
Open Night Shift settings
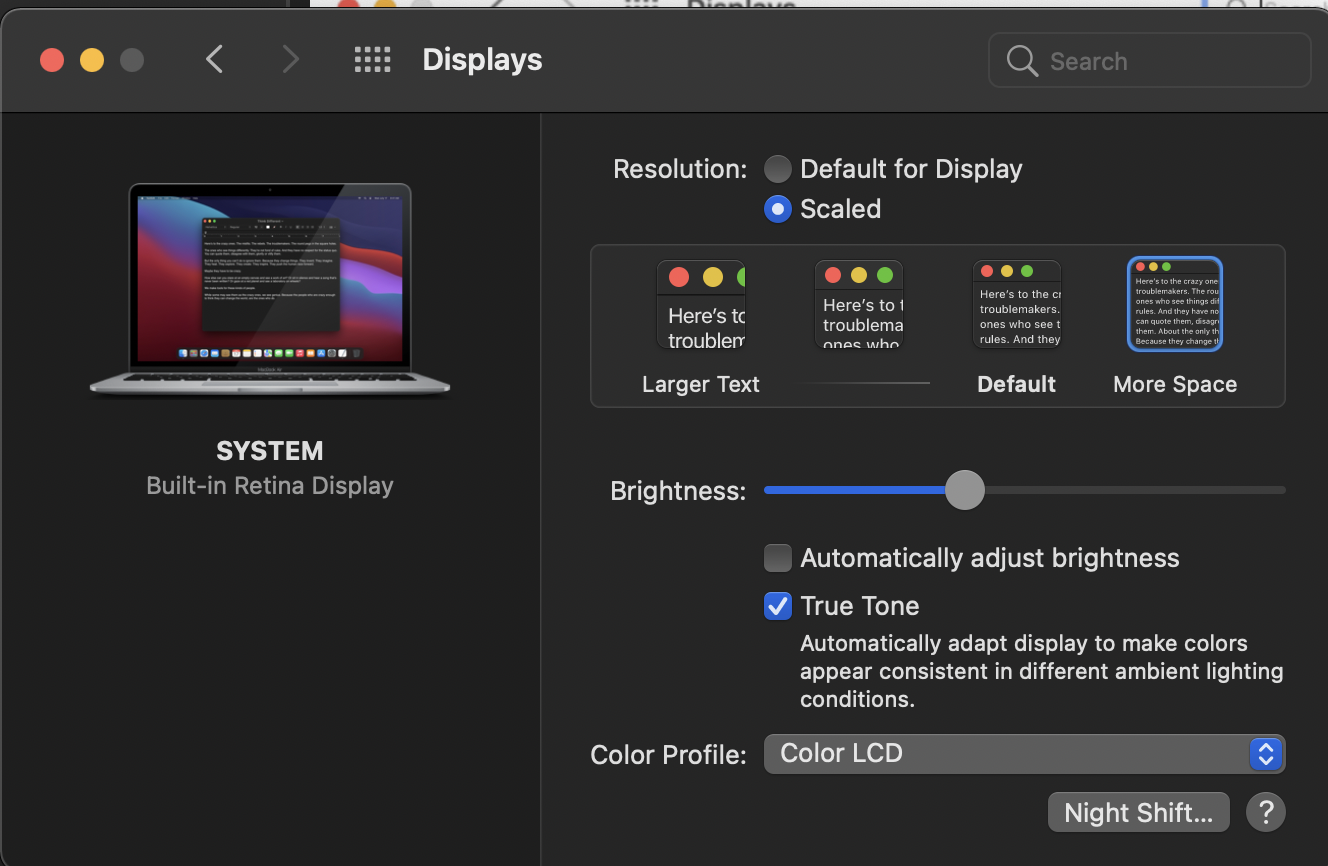coord(1138,812)
